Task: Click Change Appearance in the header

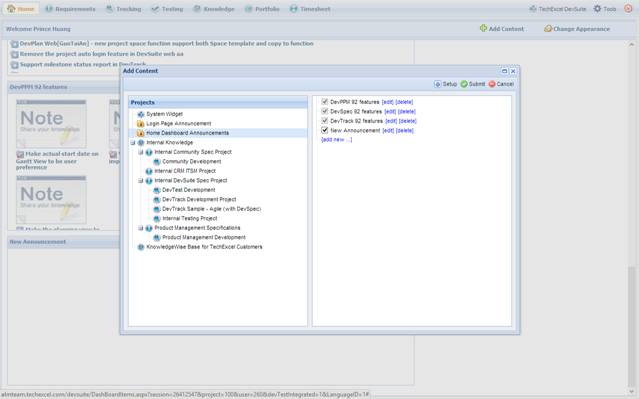Action: [x=577, y=29]
